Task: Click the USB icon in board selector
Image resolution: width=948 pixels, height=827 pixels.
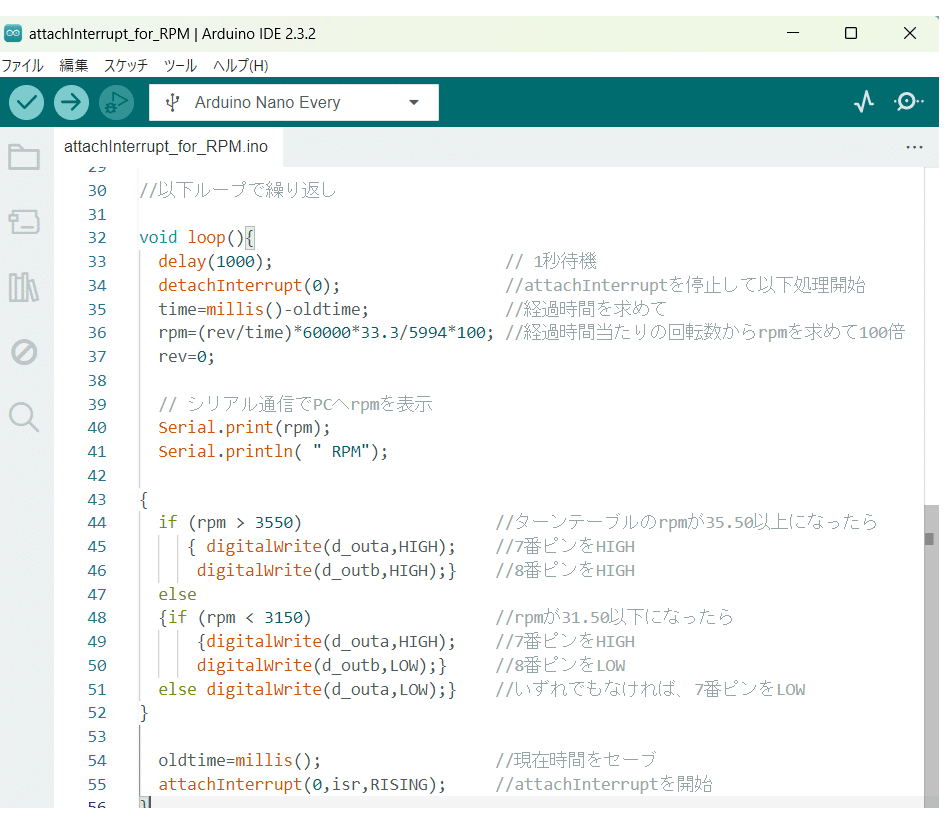Action: click(172, 102)
